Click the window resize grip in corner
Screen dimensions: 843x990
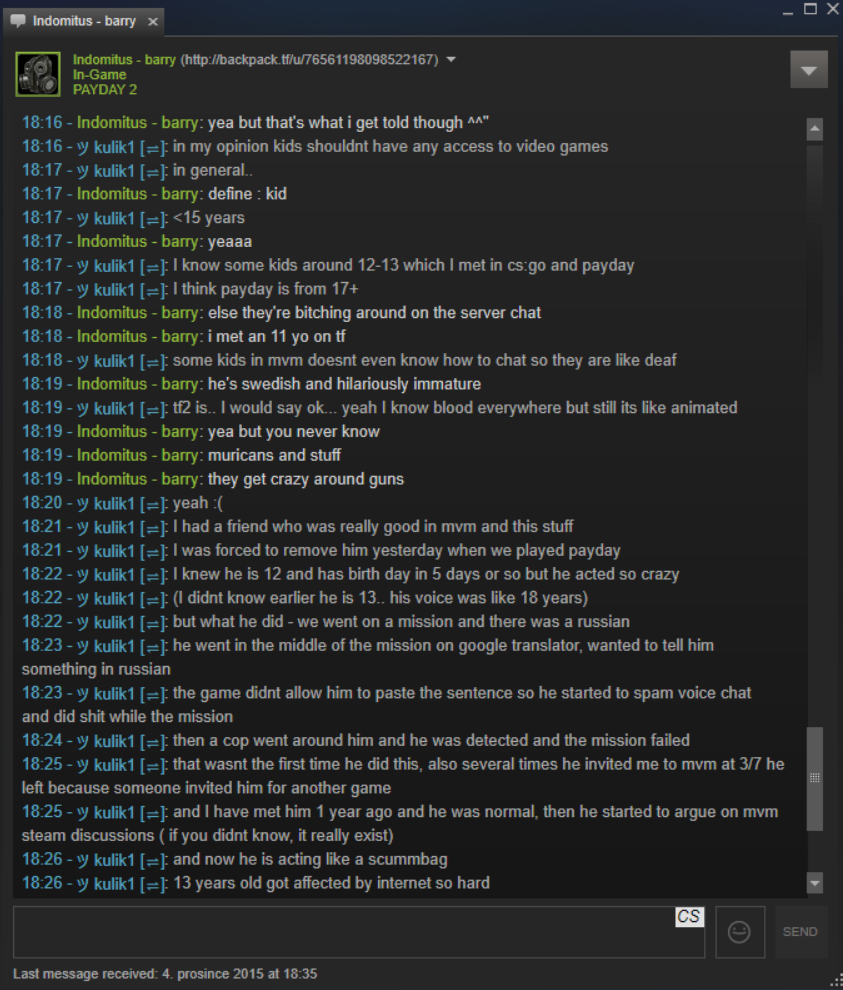point(836,982)
